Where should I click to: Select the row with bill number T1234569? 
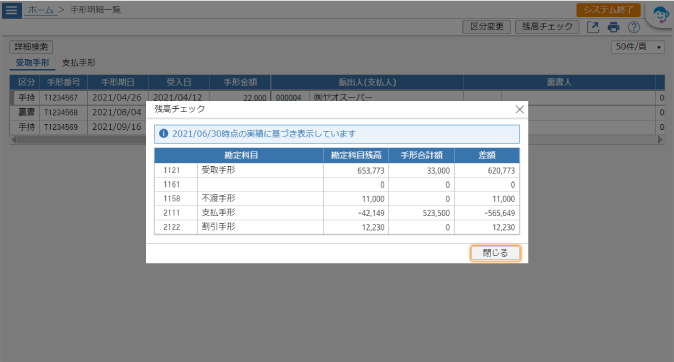point(61,127)
